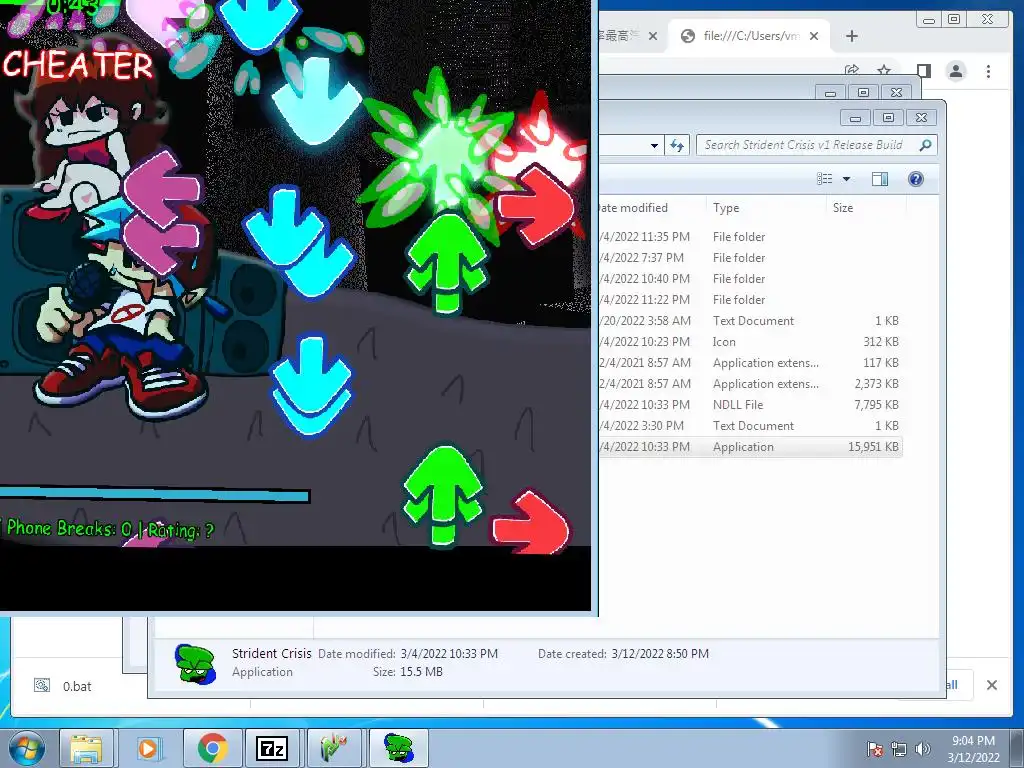
Task: Click the Phone Breaks rating text
Action: (x=110, y=529)
